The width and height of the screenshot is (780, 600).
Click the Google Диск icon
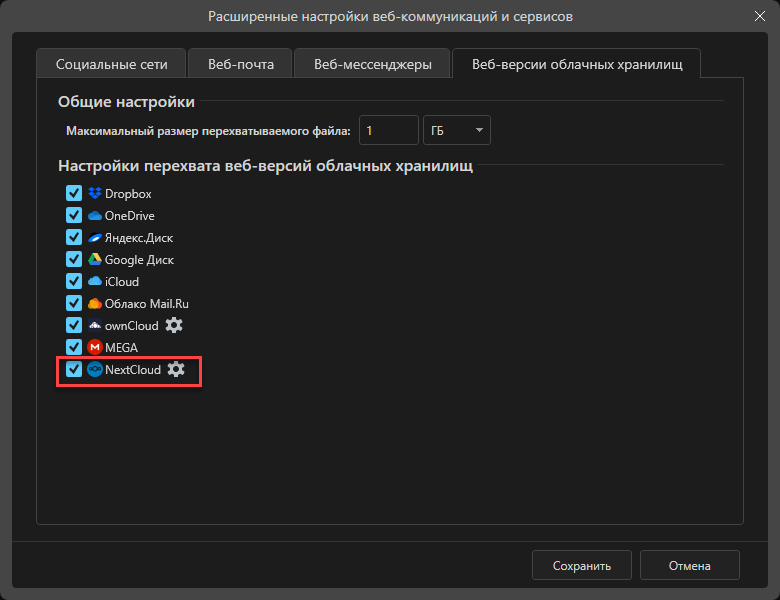pyautogui.click(x=95, y=260)
